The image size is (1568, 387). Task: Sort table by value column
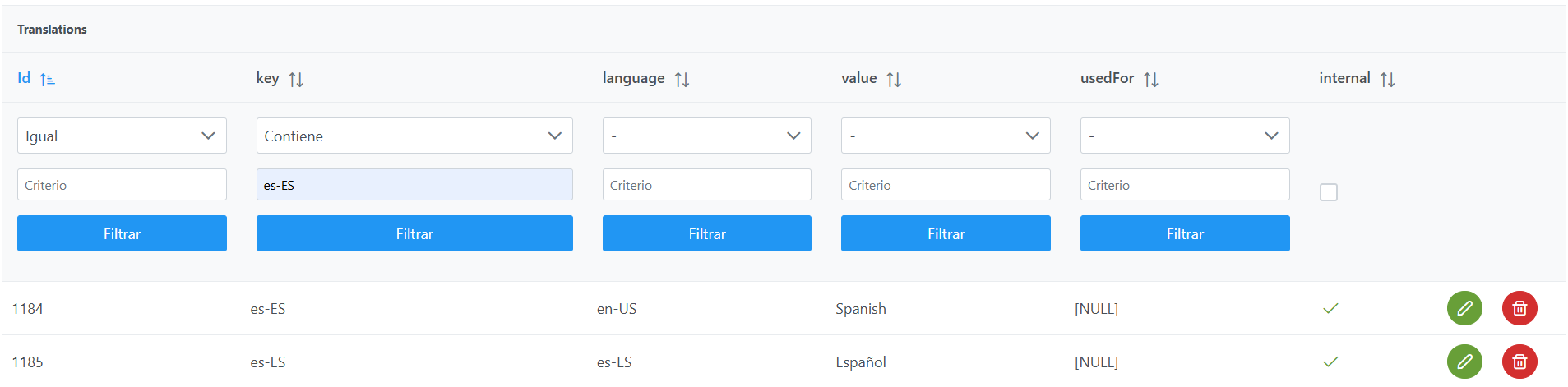click(894, 79)
